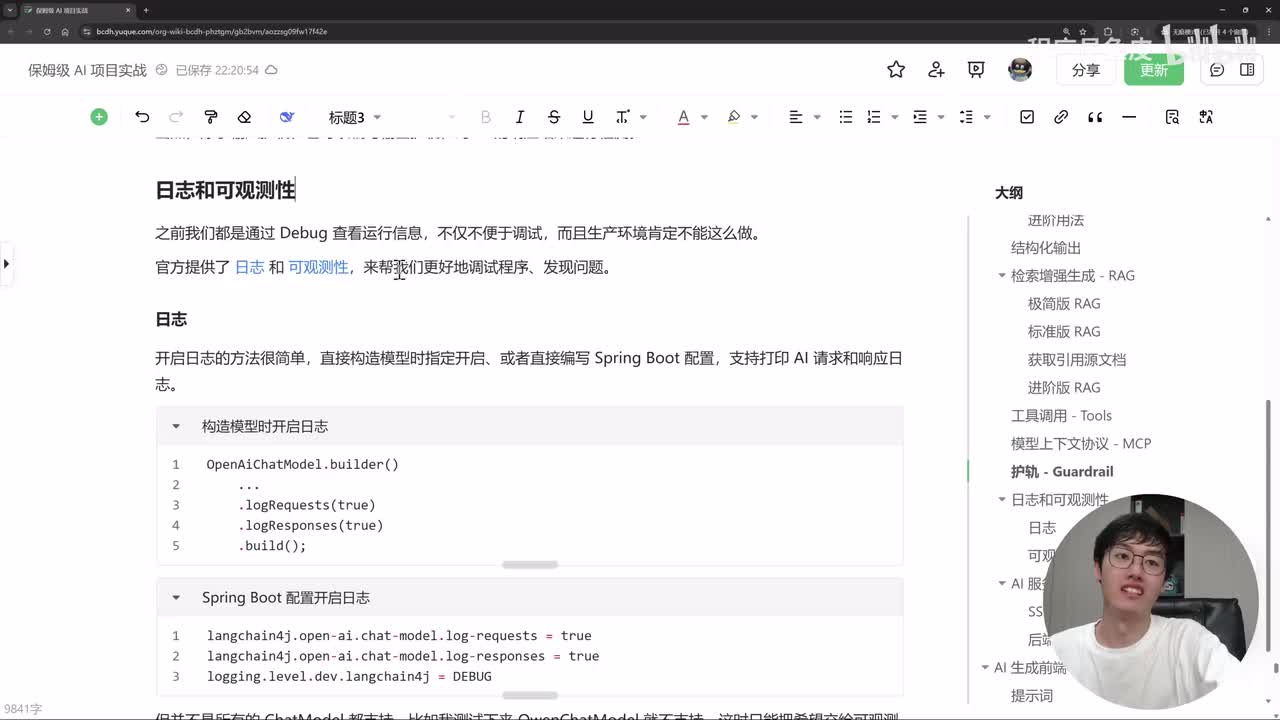
Task: Star this document as favorite
Action: [x=896, y=69]
